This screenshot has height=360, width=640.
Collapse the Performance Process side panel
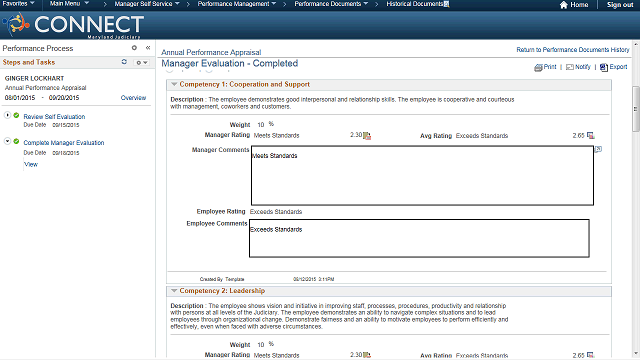pos(148,48)
